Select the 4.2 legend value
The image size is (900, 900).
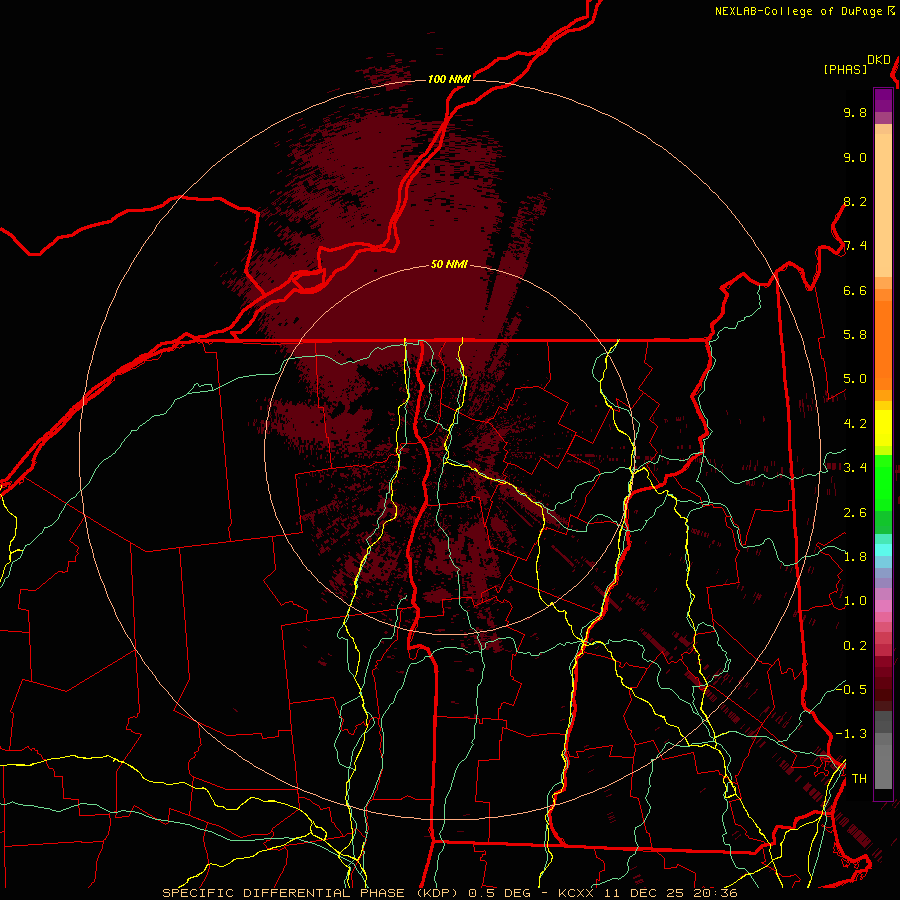pos(855,424)
